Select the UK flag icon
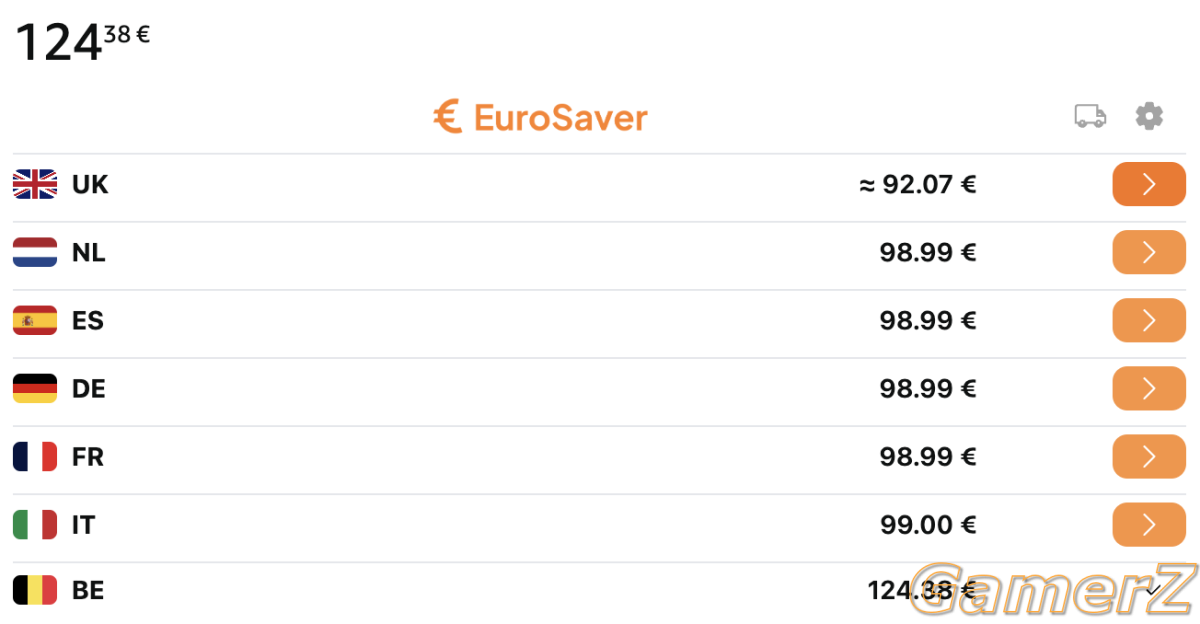The width and height of the screenshot is (1200, 624). click(x=35, y=184)
